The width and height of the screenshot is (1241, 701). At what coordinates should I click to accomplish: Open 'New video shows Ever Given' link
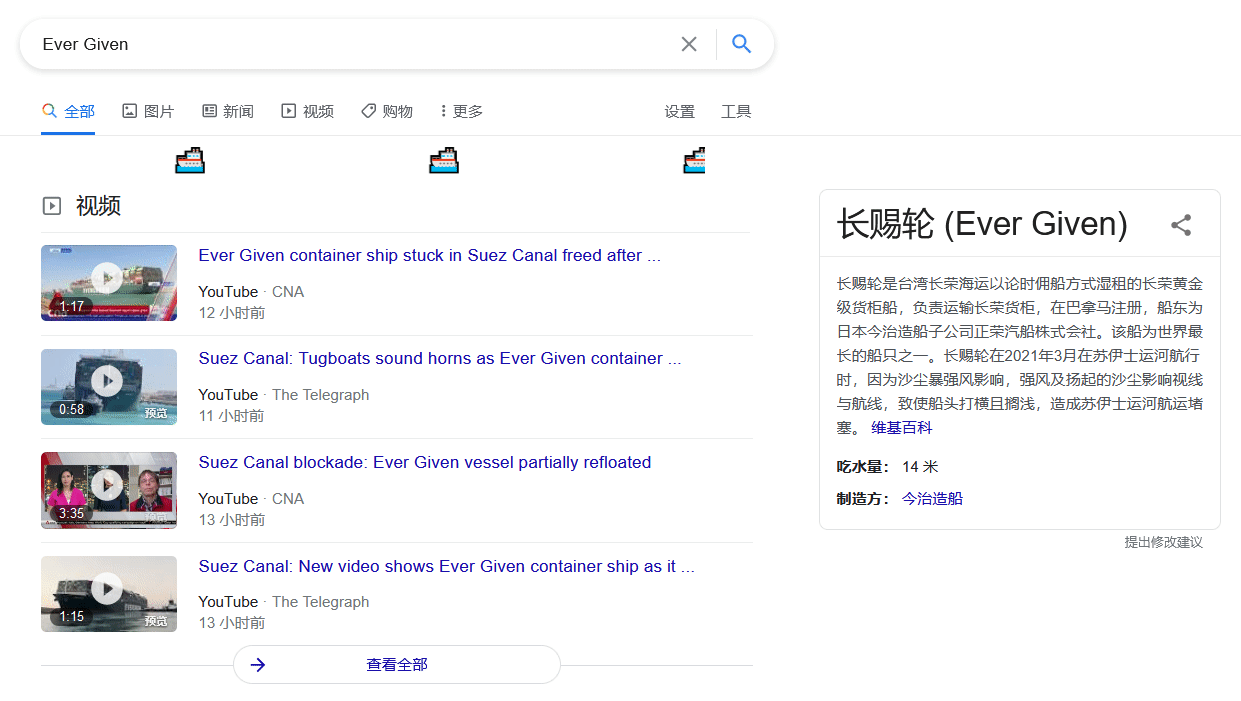coord(446,567)
